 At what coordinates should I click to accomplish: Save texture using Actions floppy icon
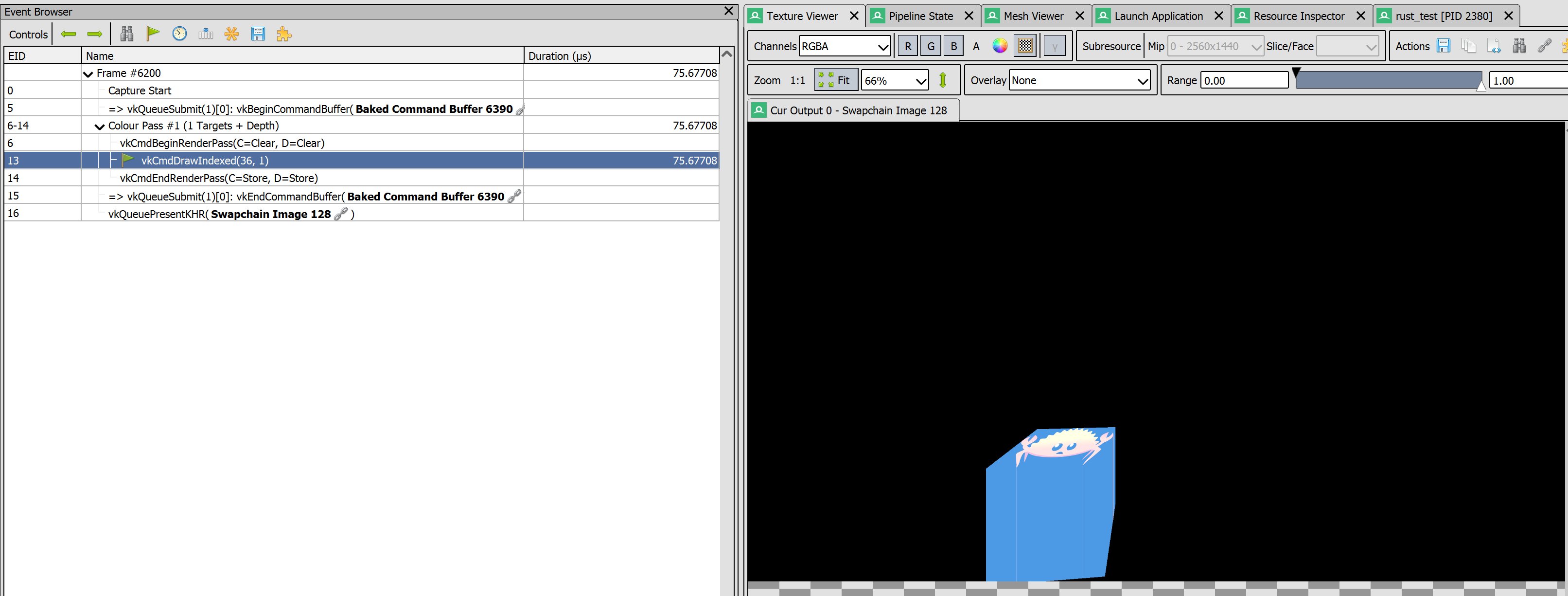[1443, 46]
